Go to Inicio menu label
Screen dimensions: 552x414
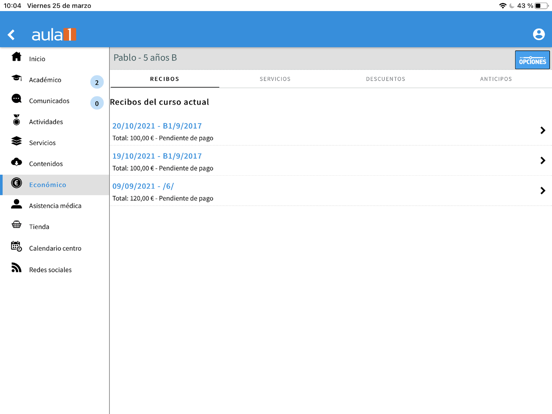[x=37, y=59]
